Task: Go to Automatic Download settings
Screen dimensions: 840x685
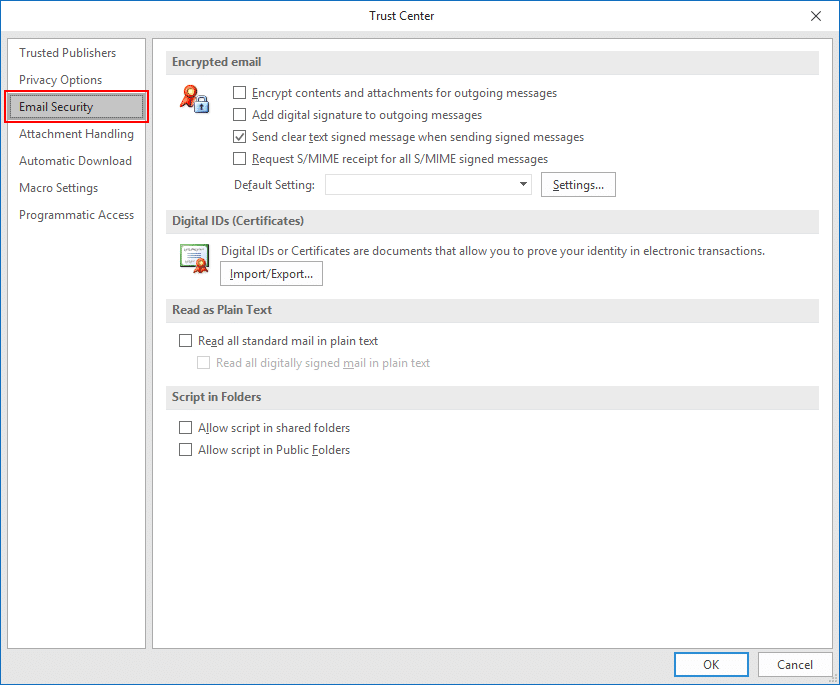Action: 75,161
